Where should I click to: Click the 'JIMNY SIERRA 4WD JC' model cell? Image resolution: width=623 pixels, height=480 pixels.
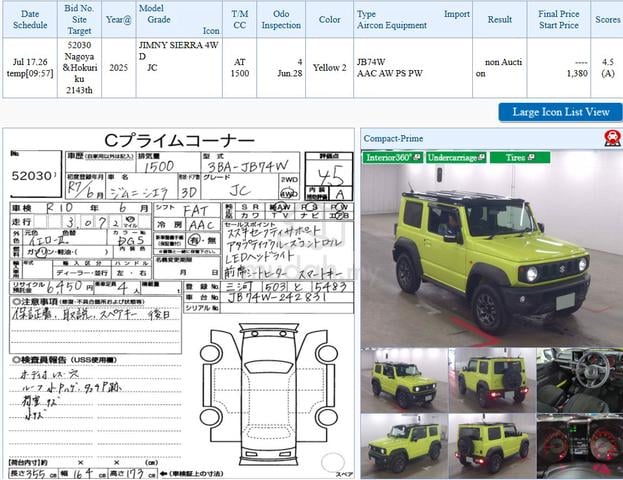tap(179, 68)
